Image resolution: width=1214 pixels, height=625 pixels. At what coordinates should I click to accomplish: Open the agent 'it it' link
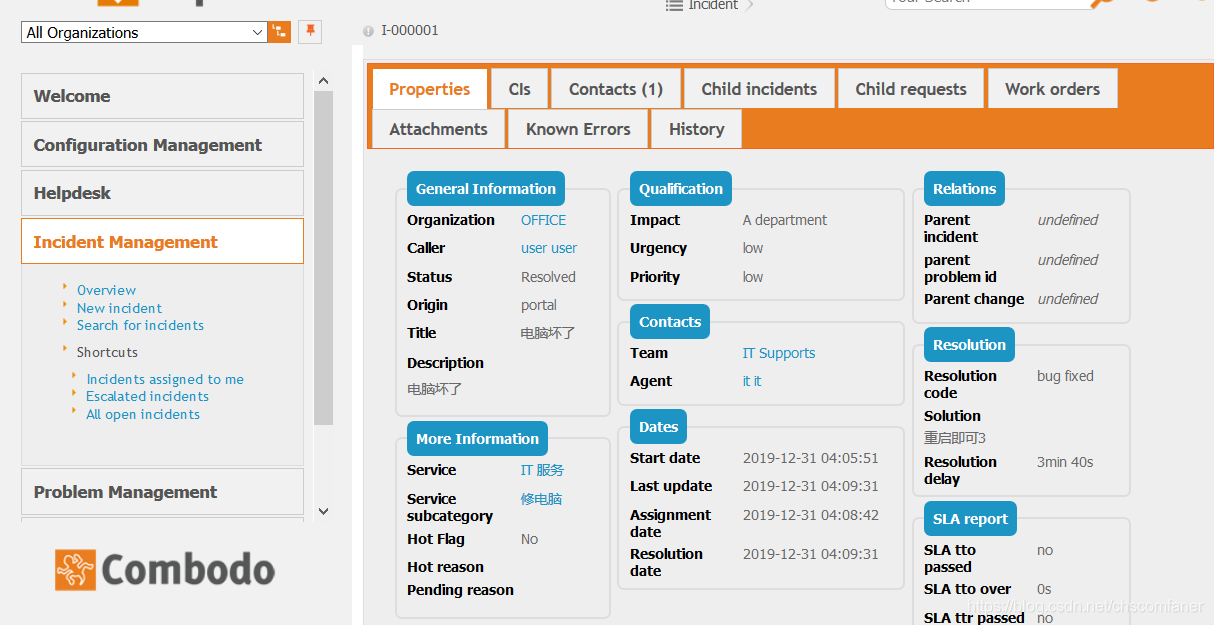[752, 381]
